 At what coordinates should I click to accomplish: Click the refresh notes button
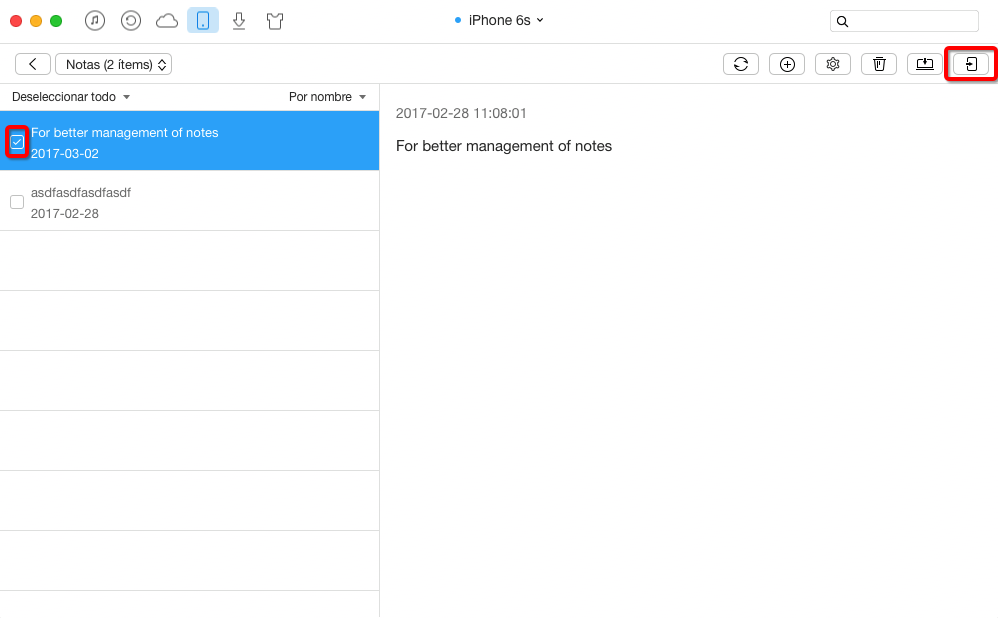[x=741, y=64]
